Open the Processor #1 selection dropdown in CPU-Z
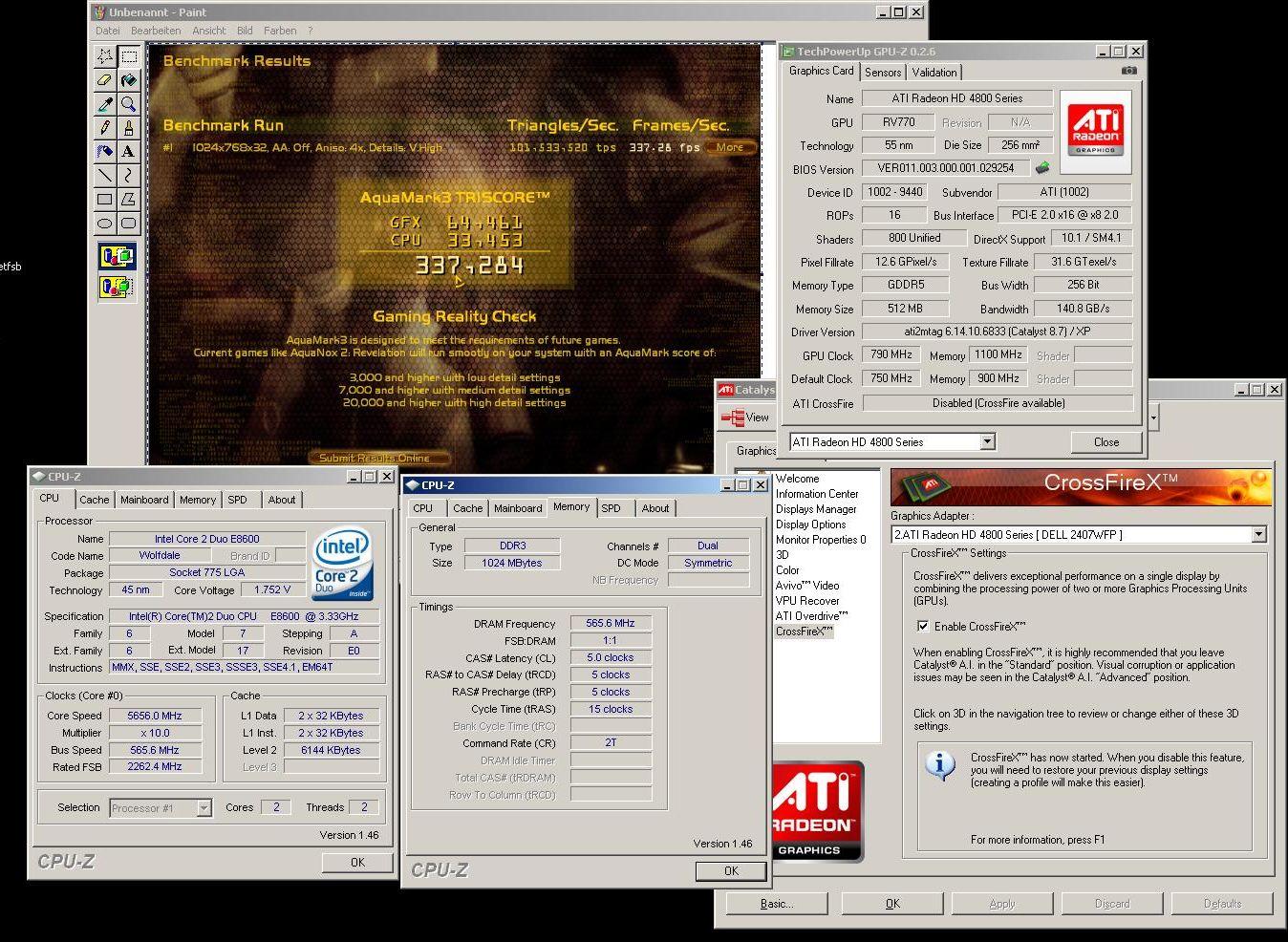Image resolution: width=1288 pixels, height=942 pixels. (x=204, y=808)
